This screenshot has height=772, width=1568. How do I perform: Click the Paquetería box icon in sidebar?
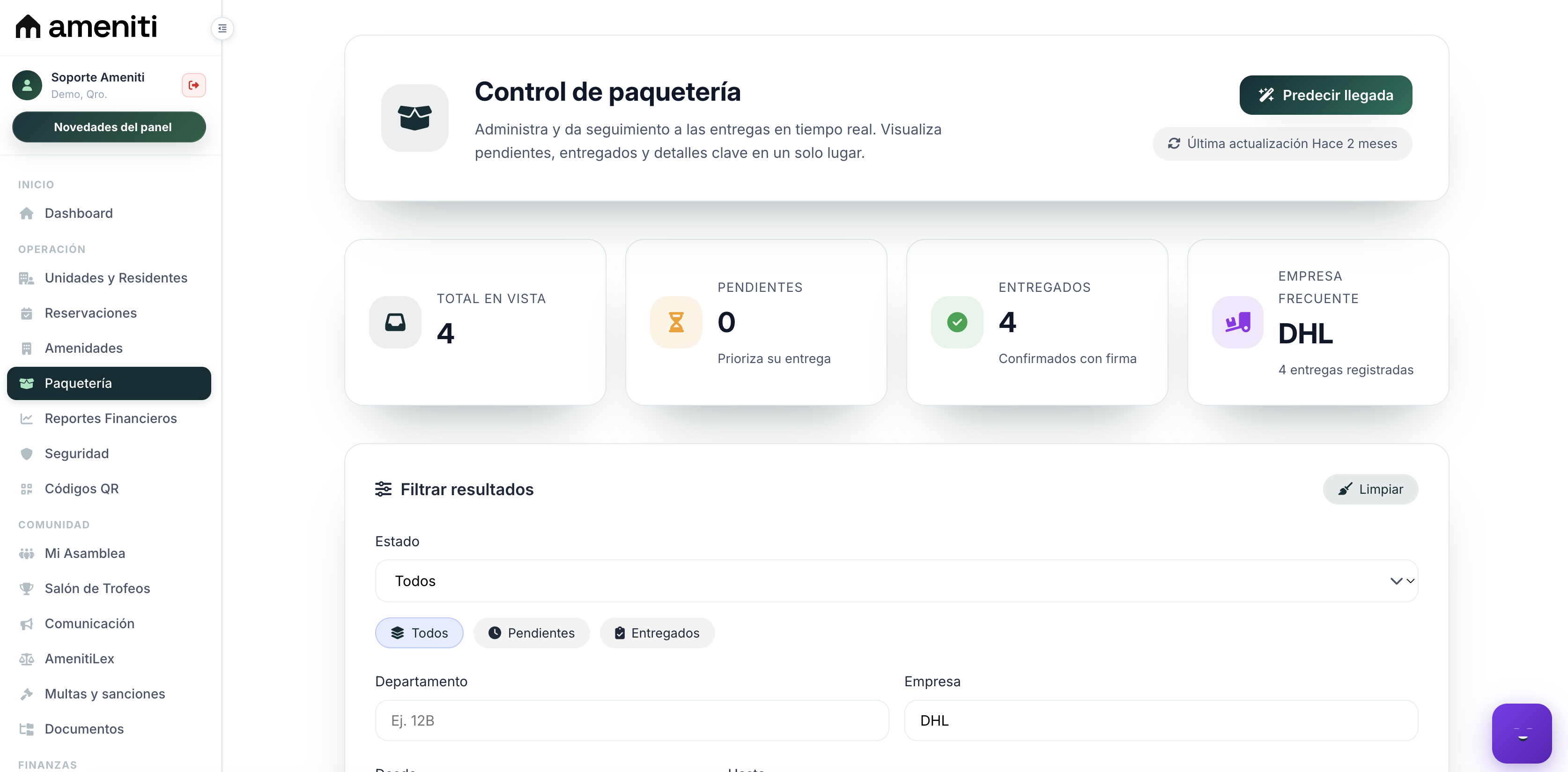click(x=26, y=384)
